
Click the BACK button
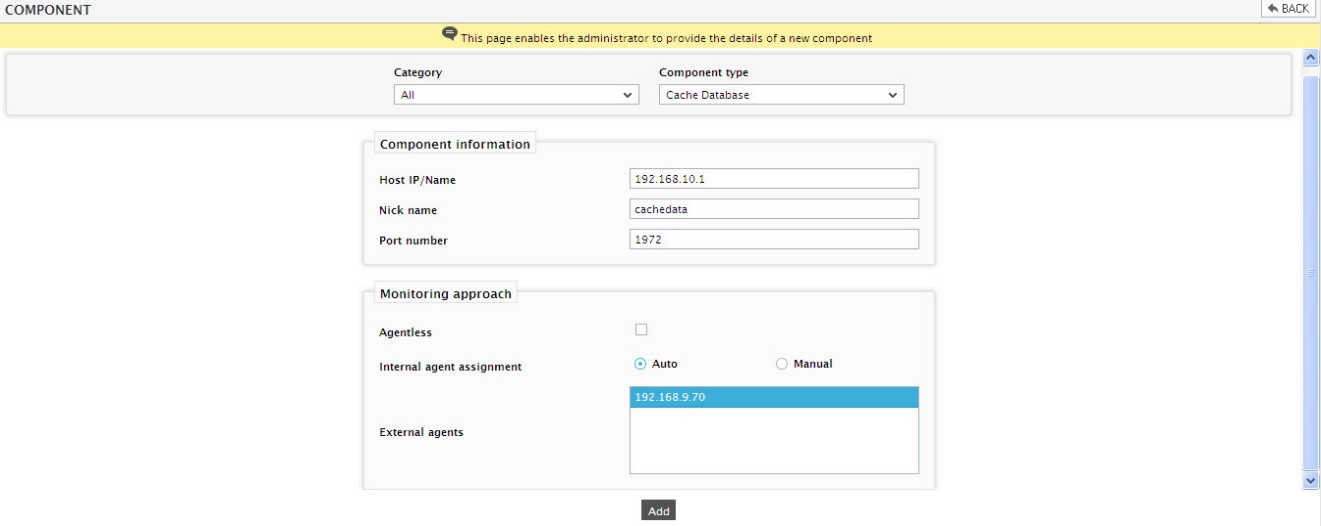[1289, 8]
